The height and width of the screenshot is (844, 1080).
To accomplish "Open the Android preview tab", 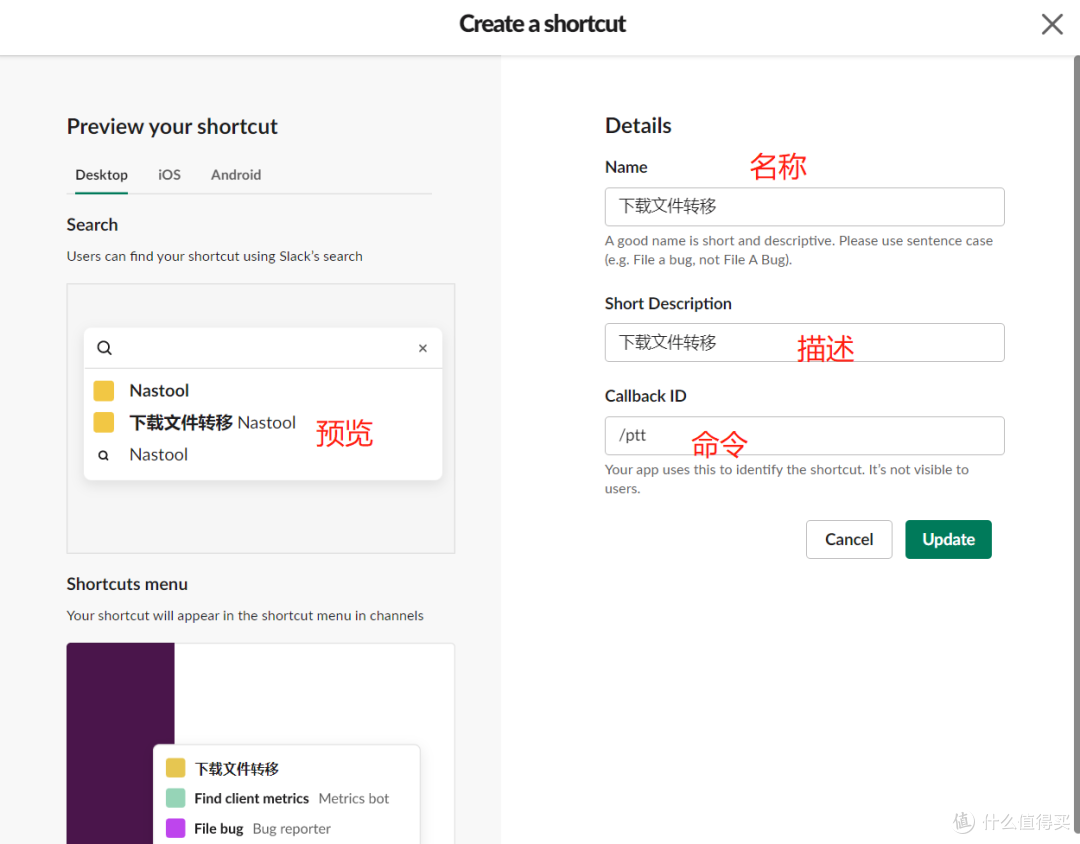I will [236, 175].
